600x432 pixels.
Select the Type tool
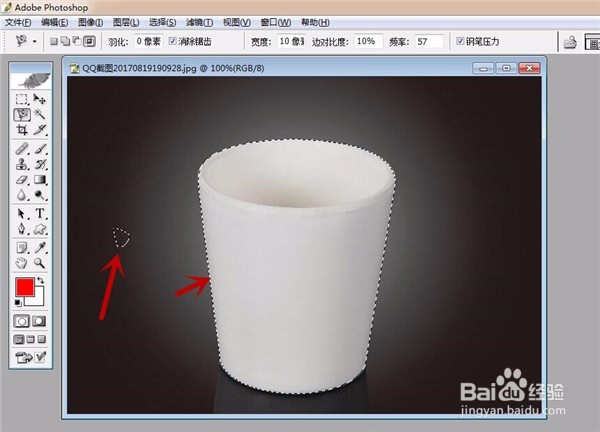click(39, 213)
